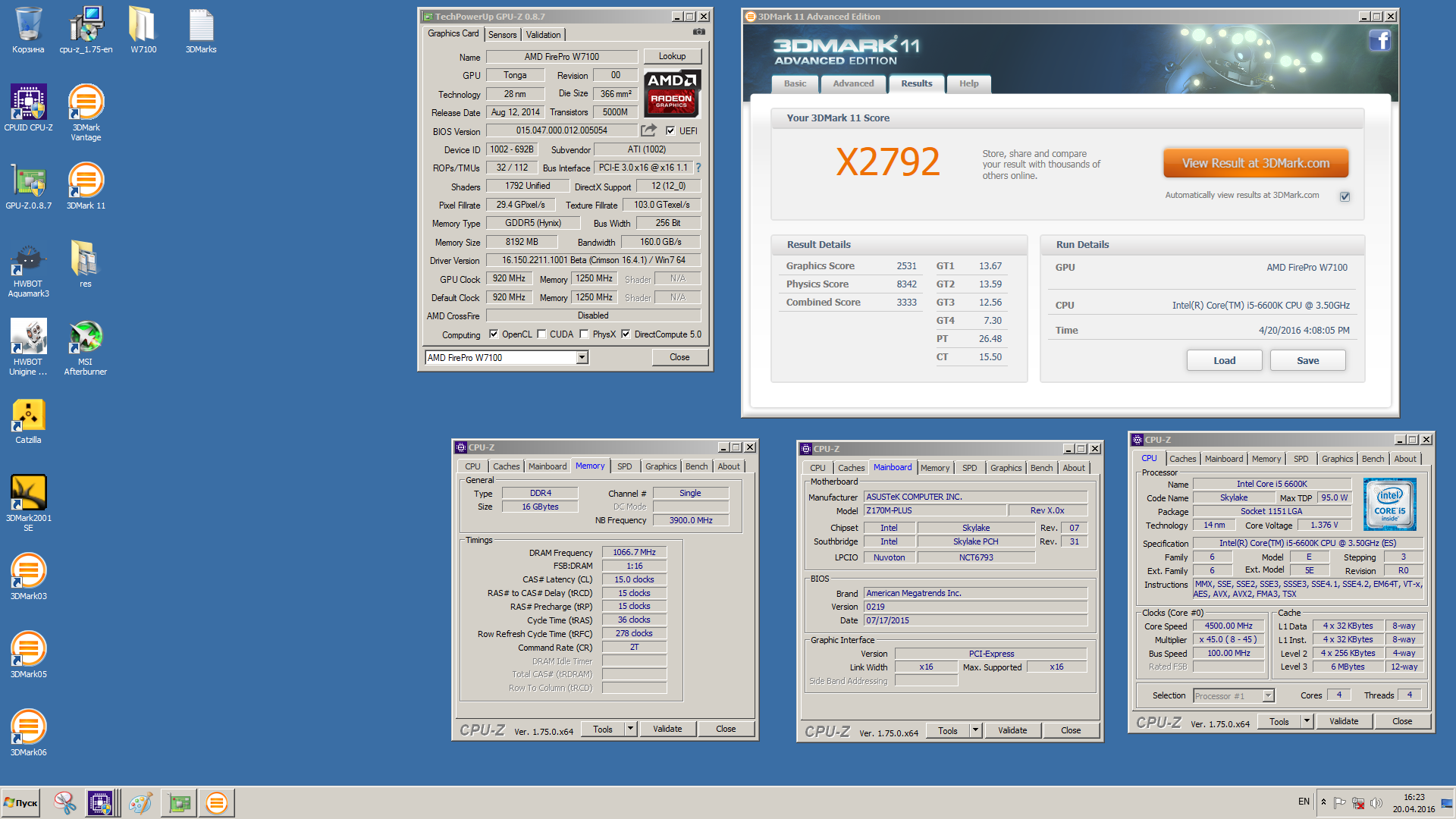Click the X2792 score text
Screen dimensions: 1456x819
[x=887, y=162]
